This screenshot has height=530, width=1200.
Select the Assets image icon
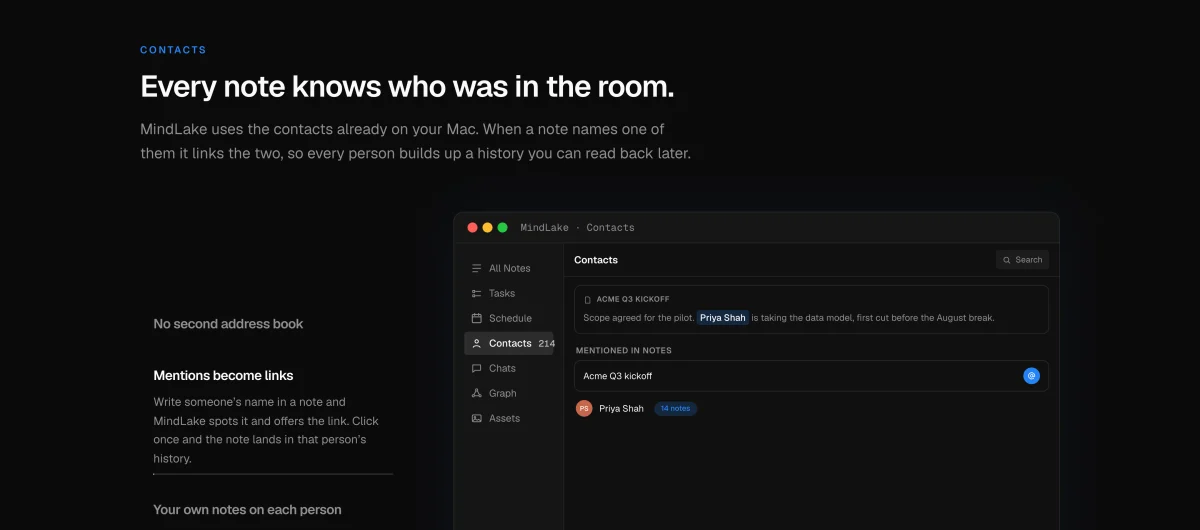coord(476,418)
